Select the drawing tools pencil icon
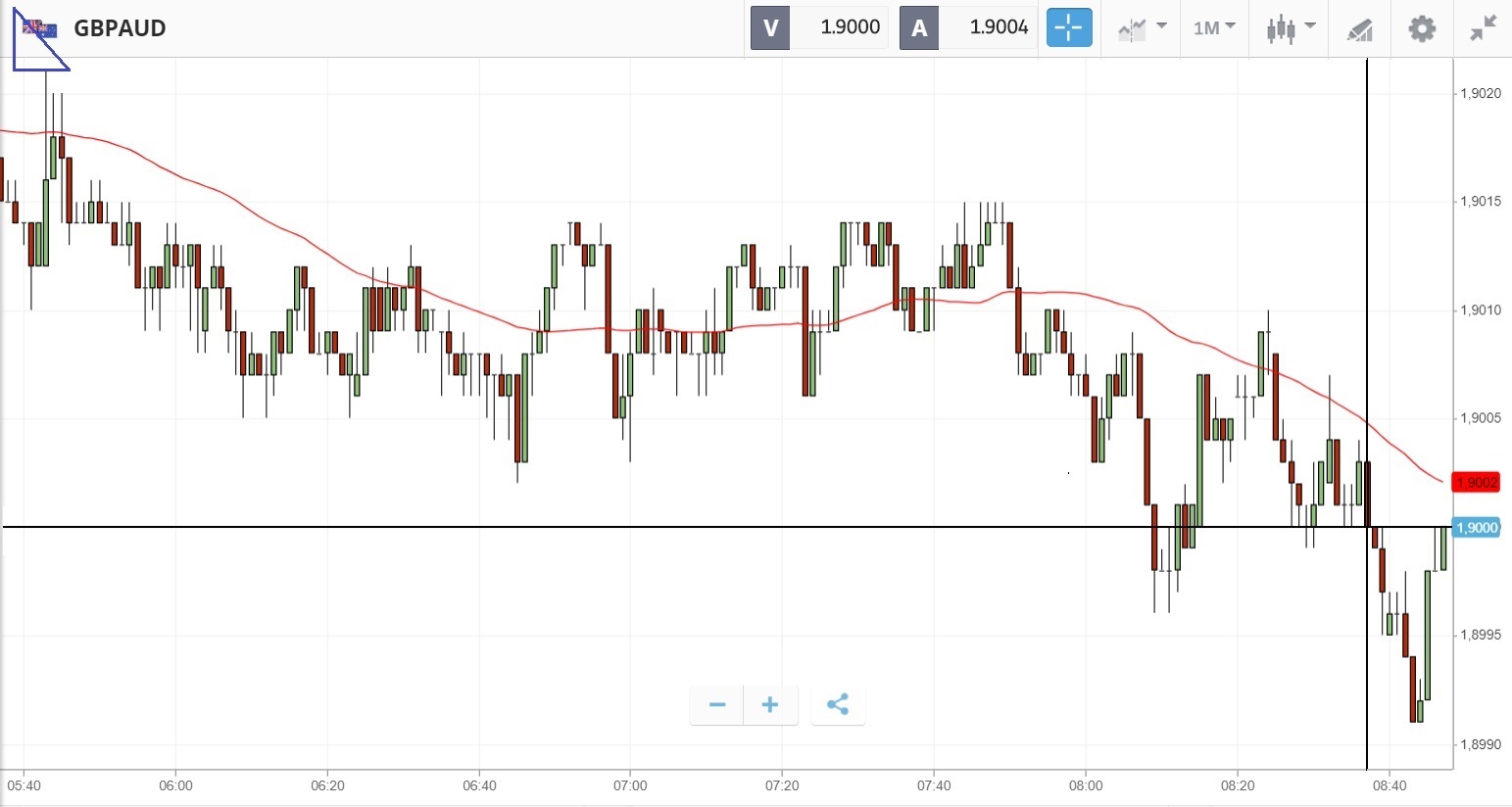The height and width of the screenshot is (807, 1512). [x=1360, y=29]
